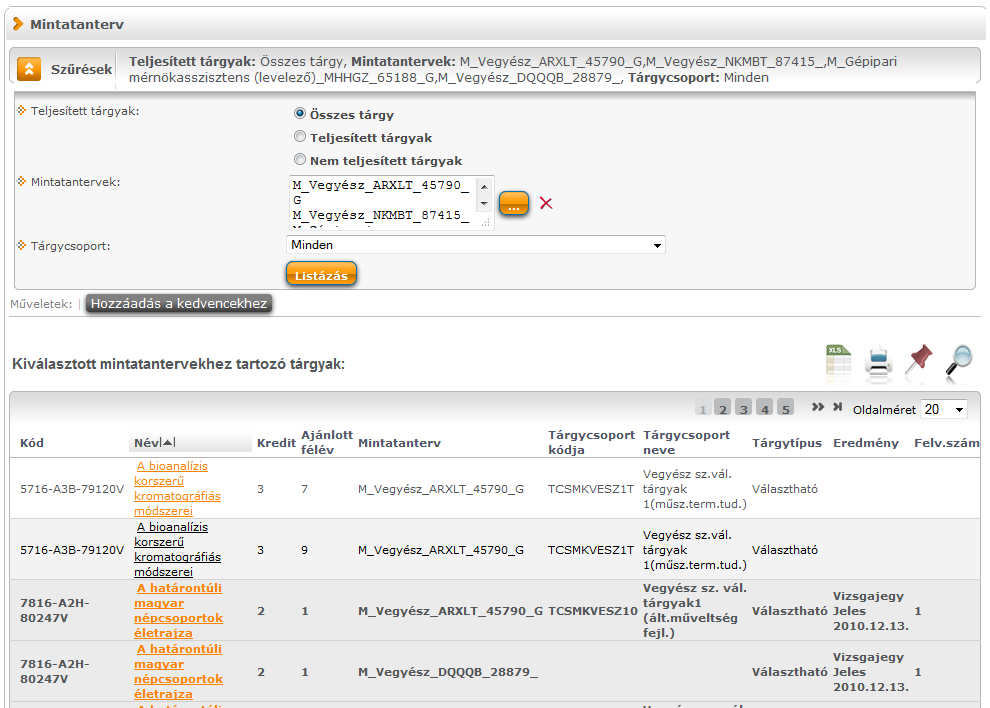Sort by Ajánlott félév column header

pyautogui.click(x=326, y=442)
